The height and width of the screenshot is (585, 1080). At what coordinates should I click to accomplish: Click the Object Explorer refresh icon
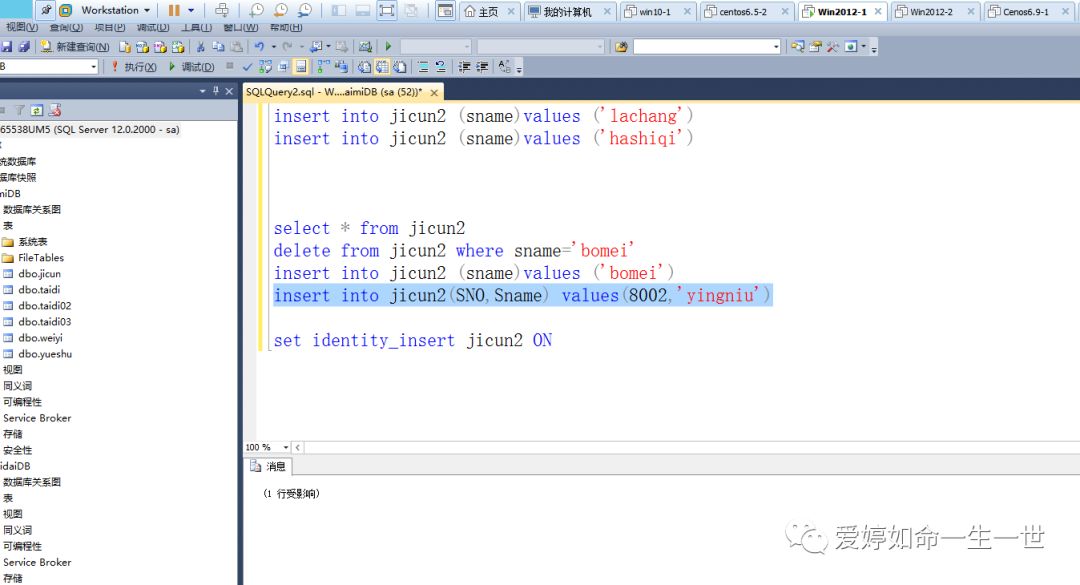(x=37, y=110)
